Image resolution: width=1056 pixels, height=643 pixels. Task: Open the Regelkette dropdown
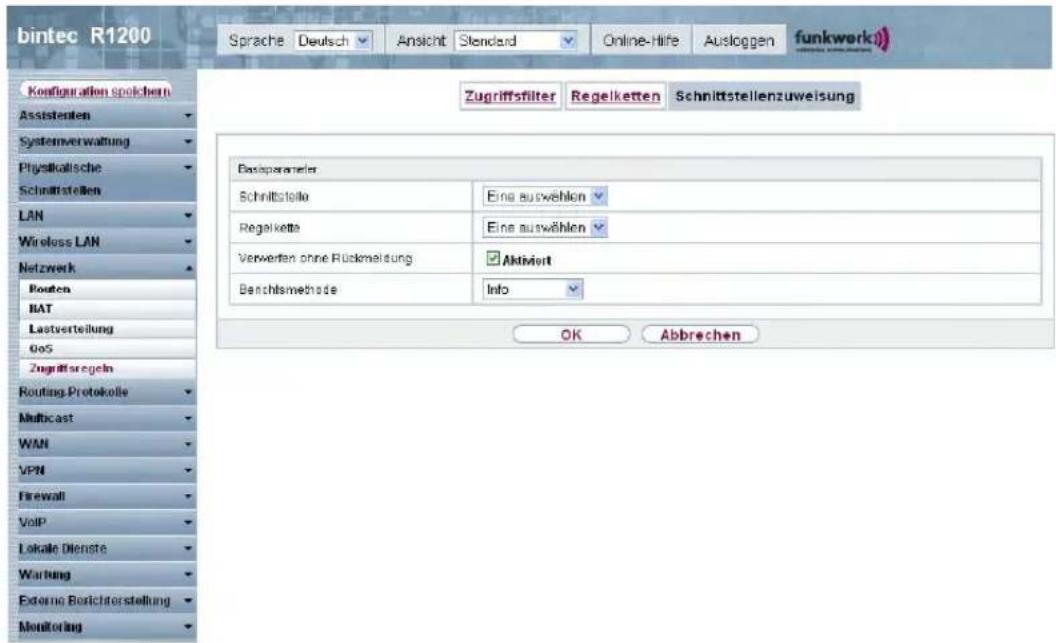(x=545, y=228)
